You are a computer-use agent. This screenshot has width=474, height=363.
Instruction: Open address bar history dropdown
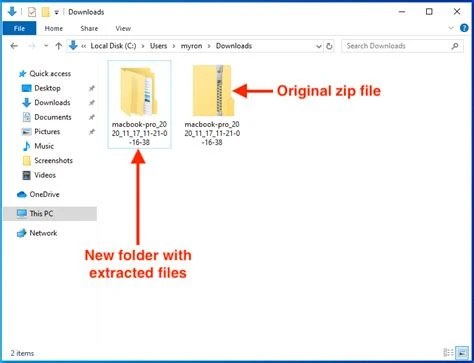319,46
